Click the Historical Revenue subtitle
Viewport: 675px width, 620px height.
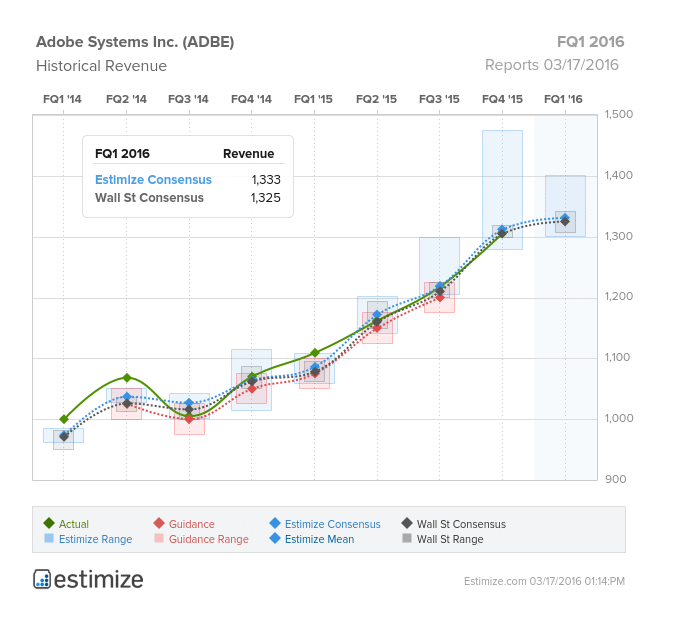coord(101,66)
